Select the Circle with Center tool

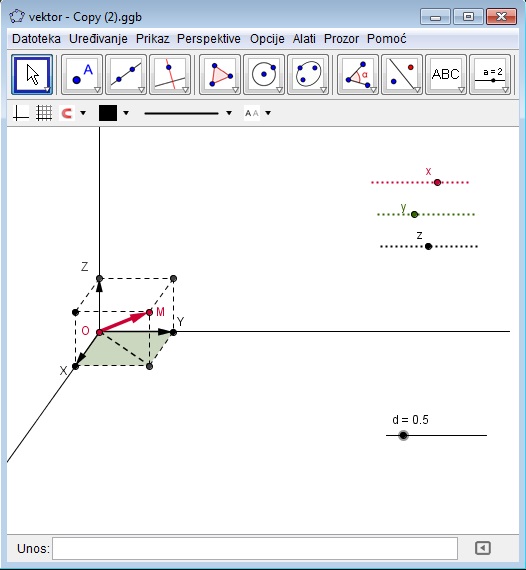(264, 75)
